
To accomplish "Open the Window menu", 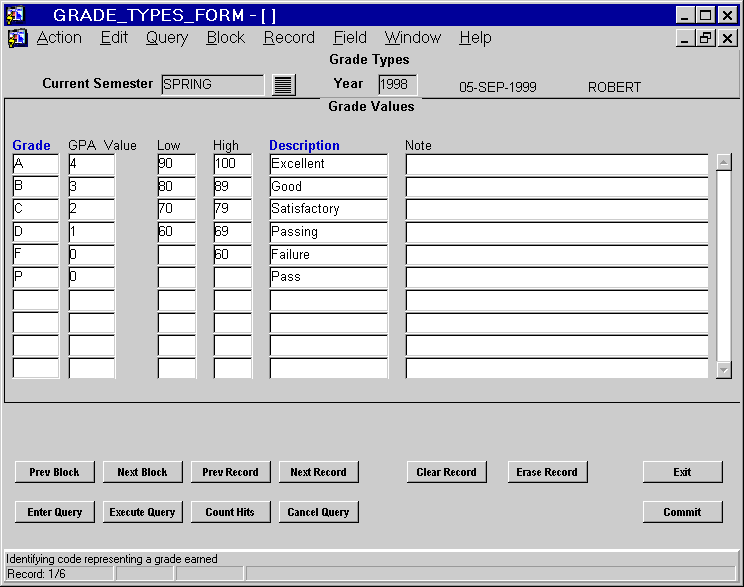I will click(x=413, y=37).
